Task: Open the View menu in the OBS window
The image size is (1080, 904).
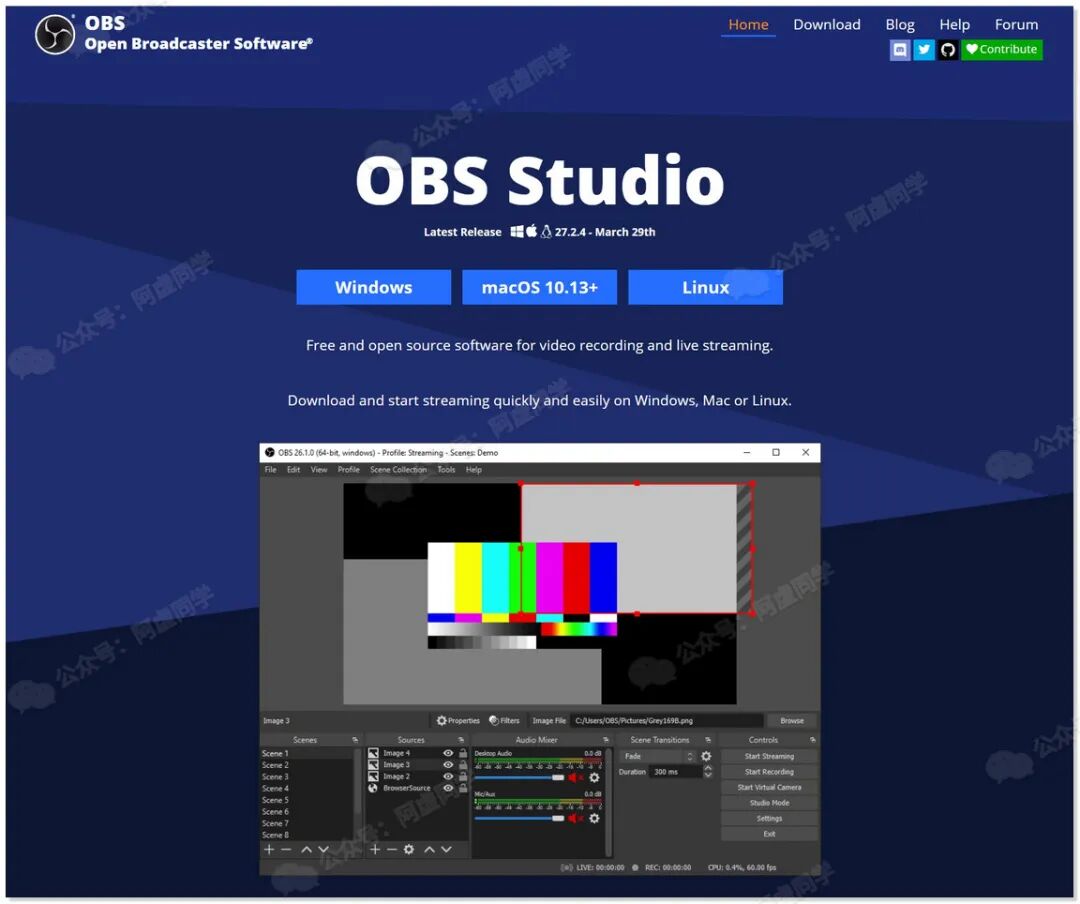Action: pos(319,470)
